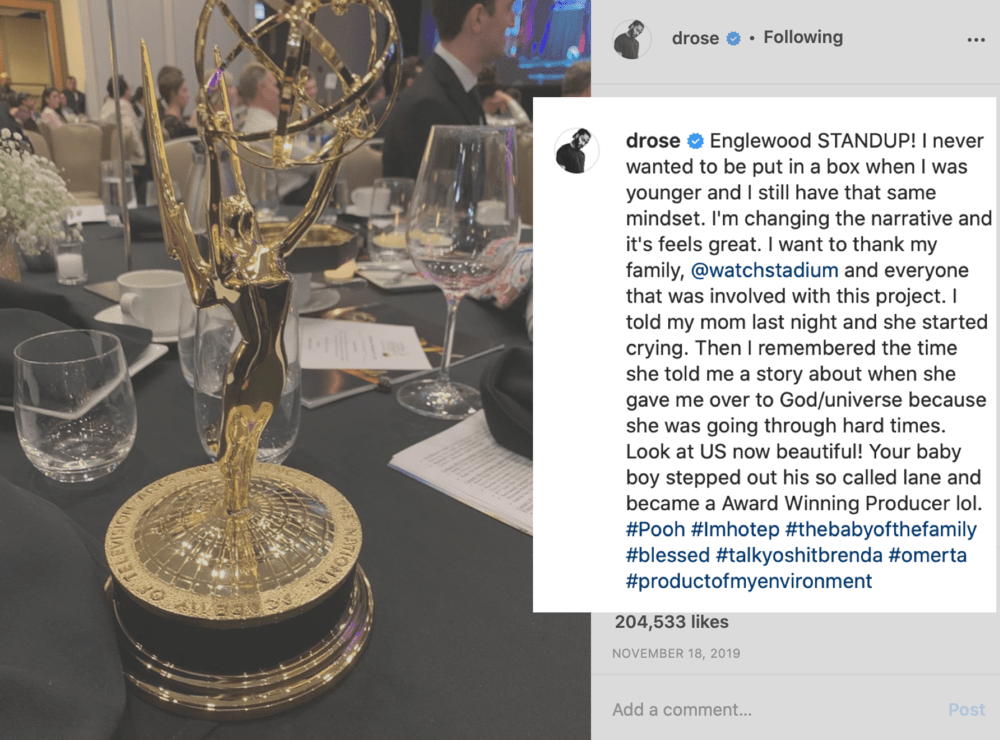Open the bold drose username in caption
The image size is (1000, 740).
point(653,140)
